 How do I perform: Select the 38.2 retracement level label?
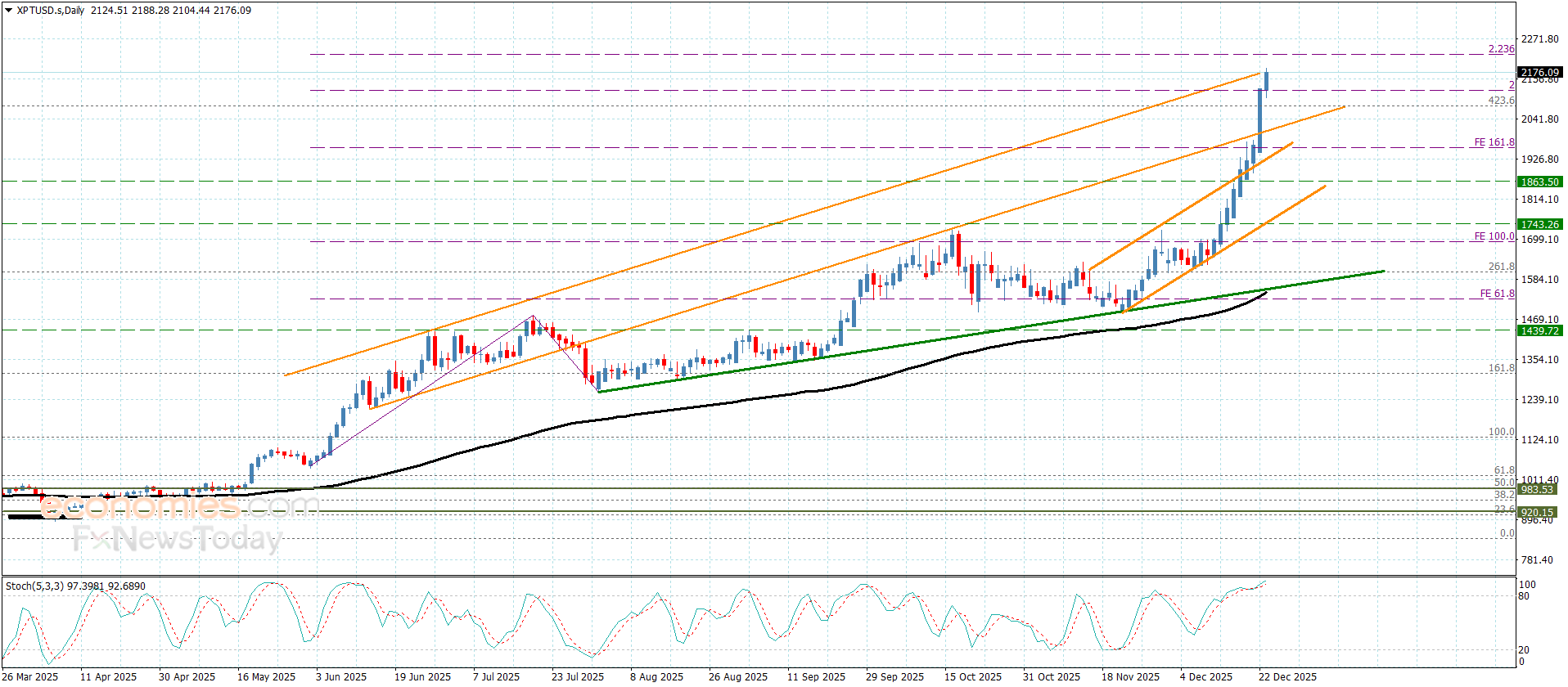click(x=1504, y=495)
